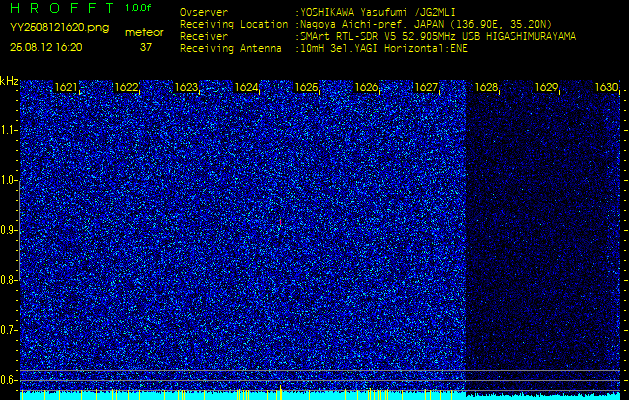Click the 1630 time marker
Viewport: 629px width, 400px height.
click(606, 87)
